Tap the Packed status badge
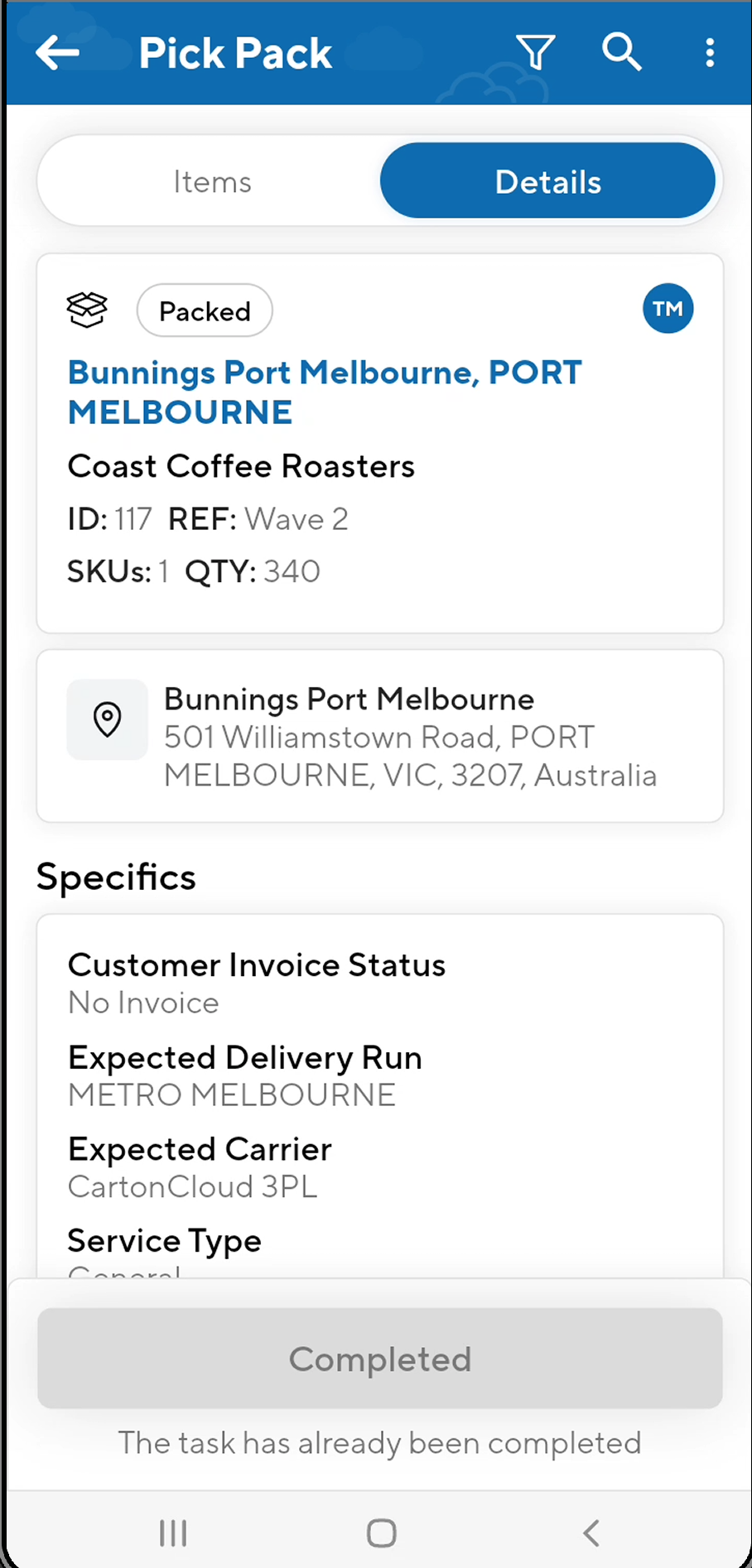Viewport: 752px width, 1568px height. pyautogui.click(x=205, y=311)
